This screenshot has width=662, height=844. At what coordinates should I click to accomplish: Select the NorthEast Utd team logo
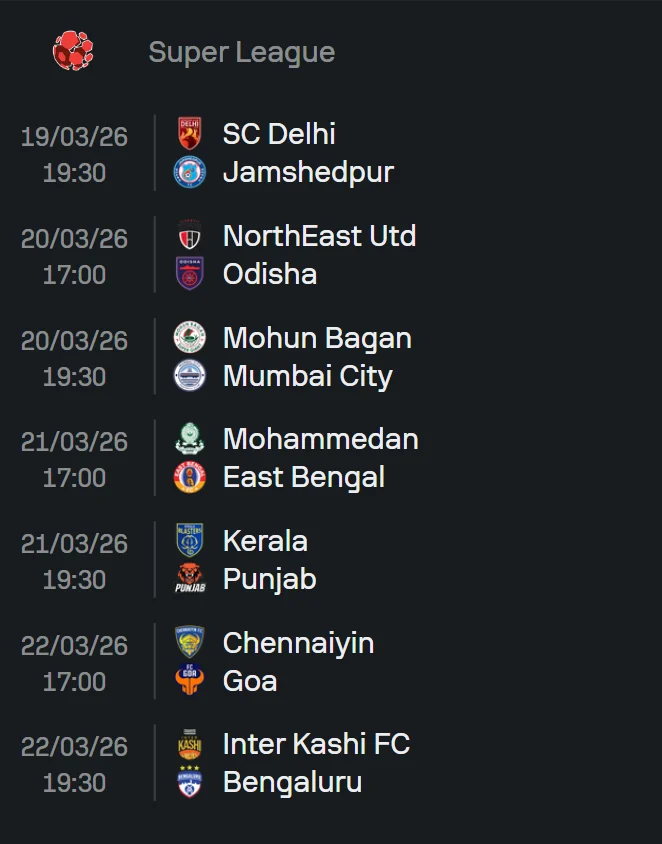click(189, 236)
